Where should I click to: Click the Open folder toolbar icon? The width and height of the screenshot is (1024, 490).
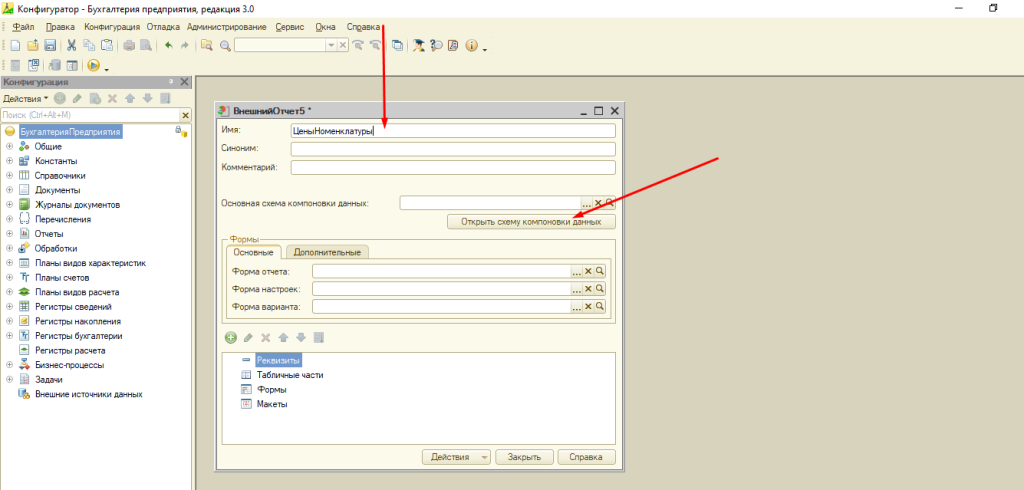pos(33,45)
